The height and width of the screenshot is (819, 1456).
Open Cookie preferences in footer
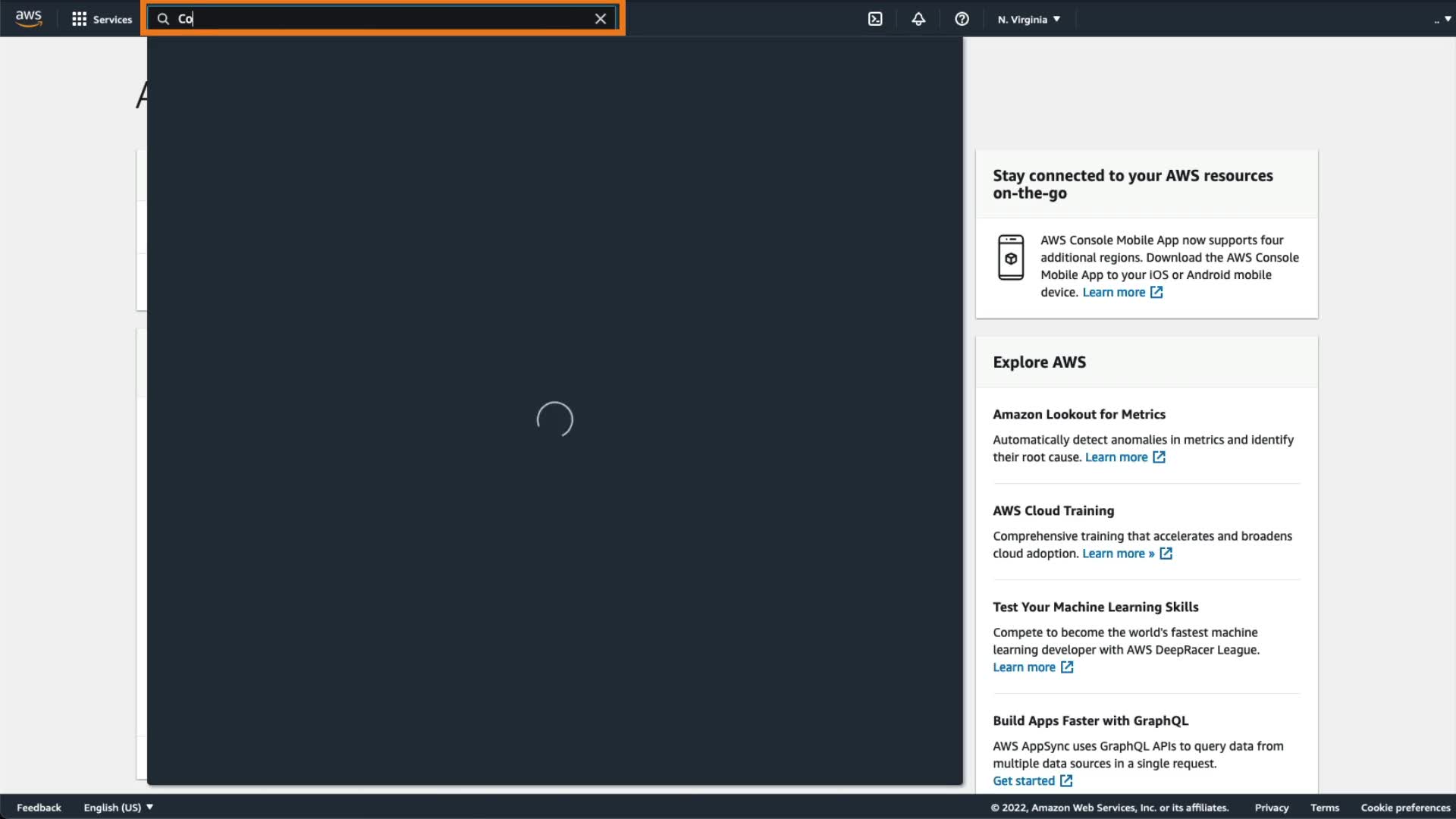coord(1405,808)
